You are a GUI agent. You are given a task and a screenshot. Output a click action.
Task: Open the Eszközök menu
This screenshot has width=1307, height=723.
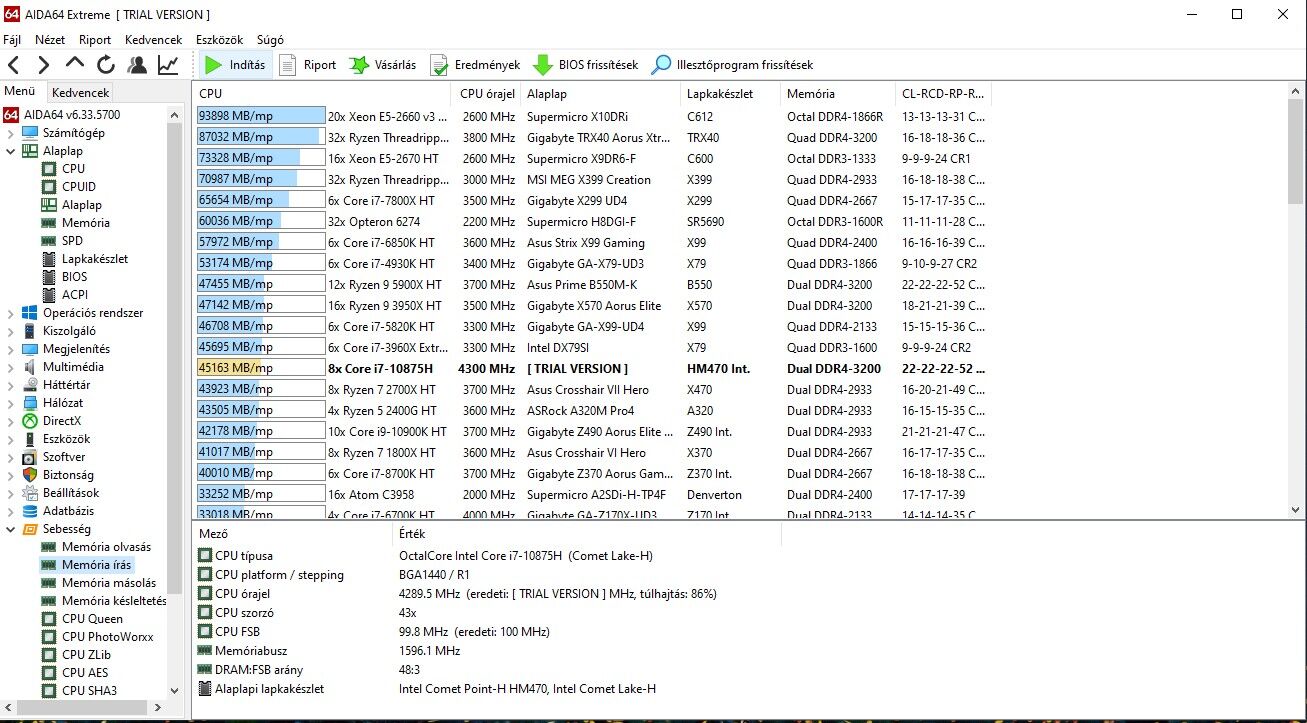220,40
